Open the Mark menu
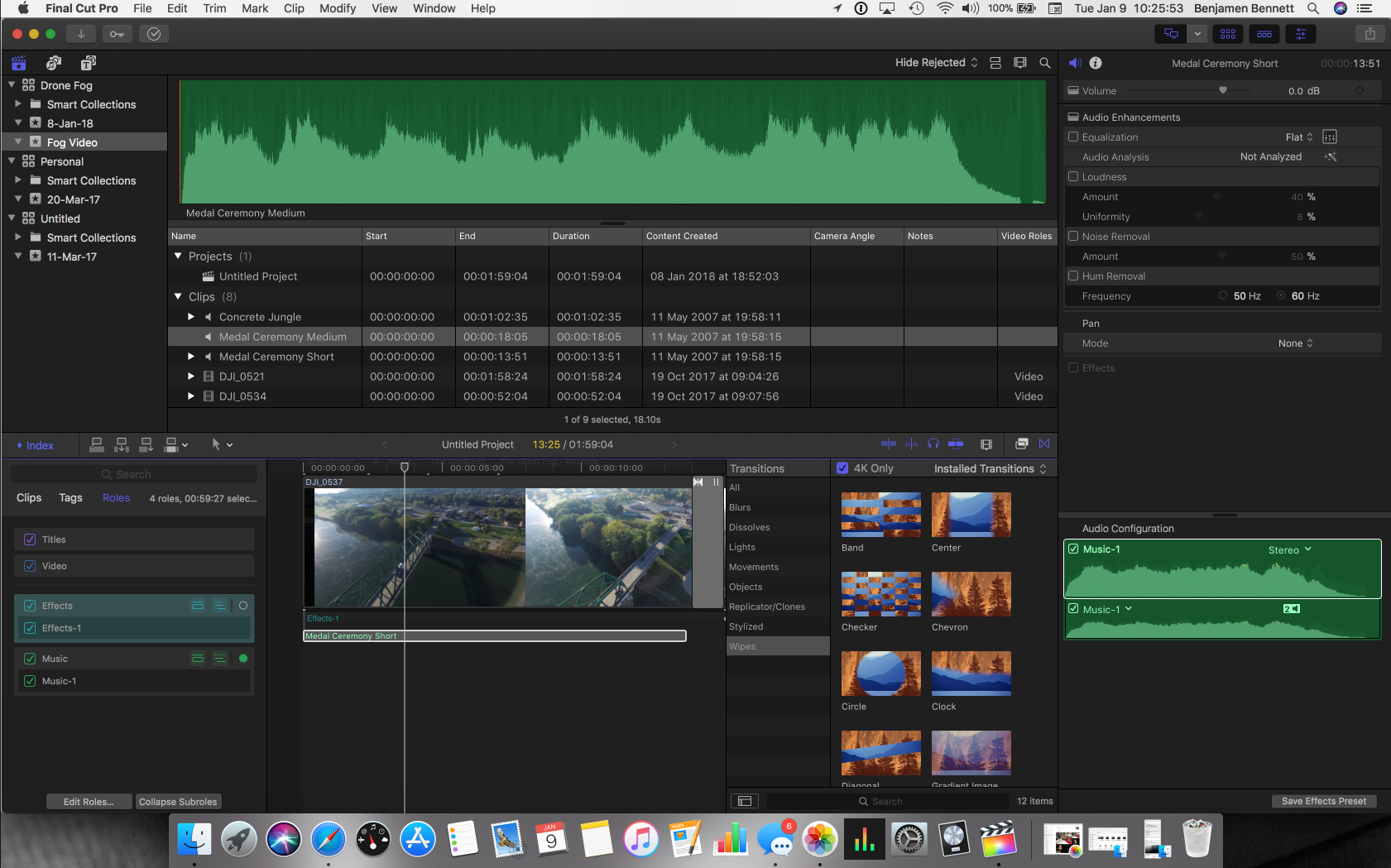 (255, 8)
